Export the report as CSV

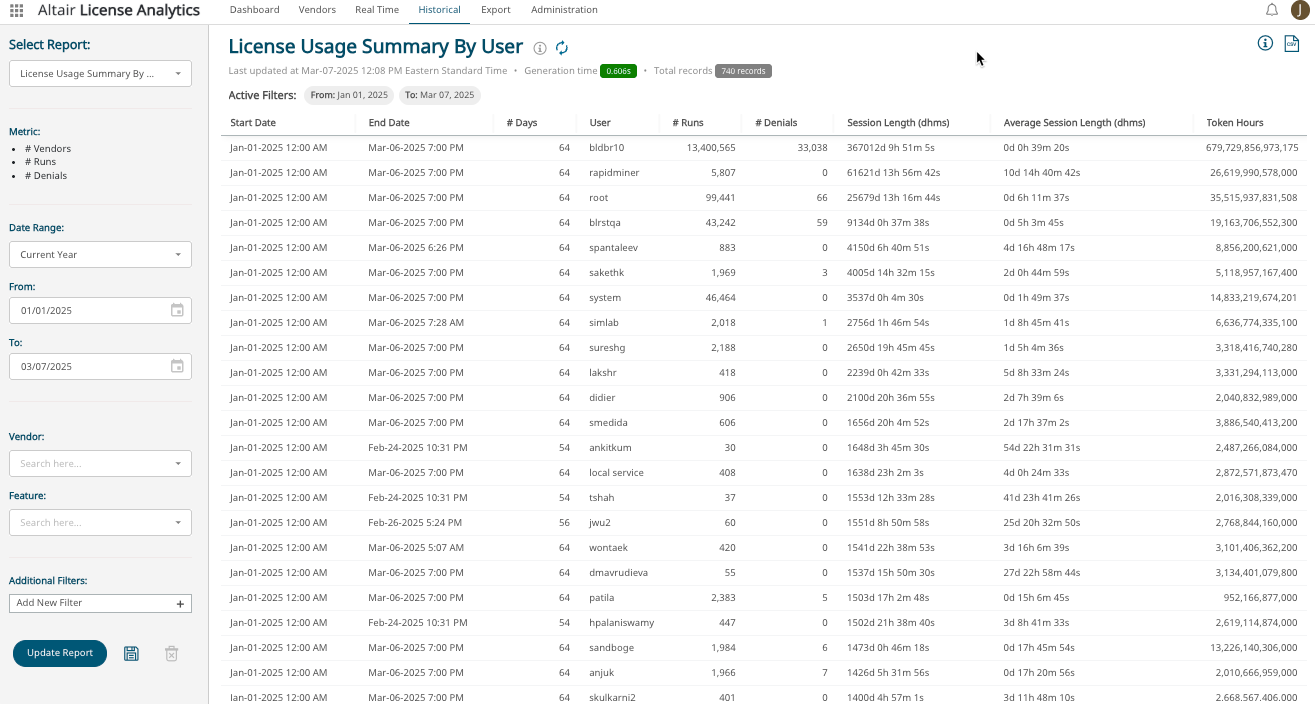[x=1292, y=43]
